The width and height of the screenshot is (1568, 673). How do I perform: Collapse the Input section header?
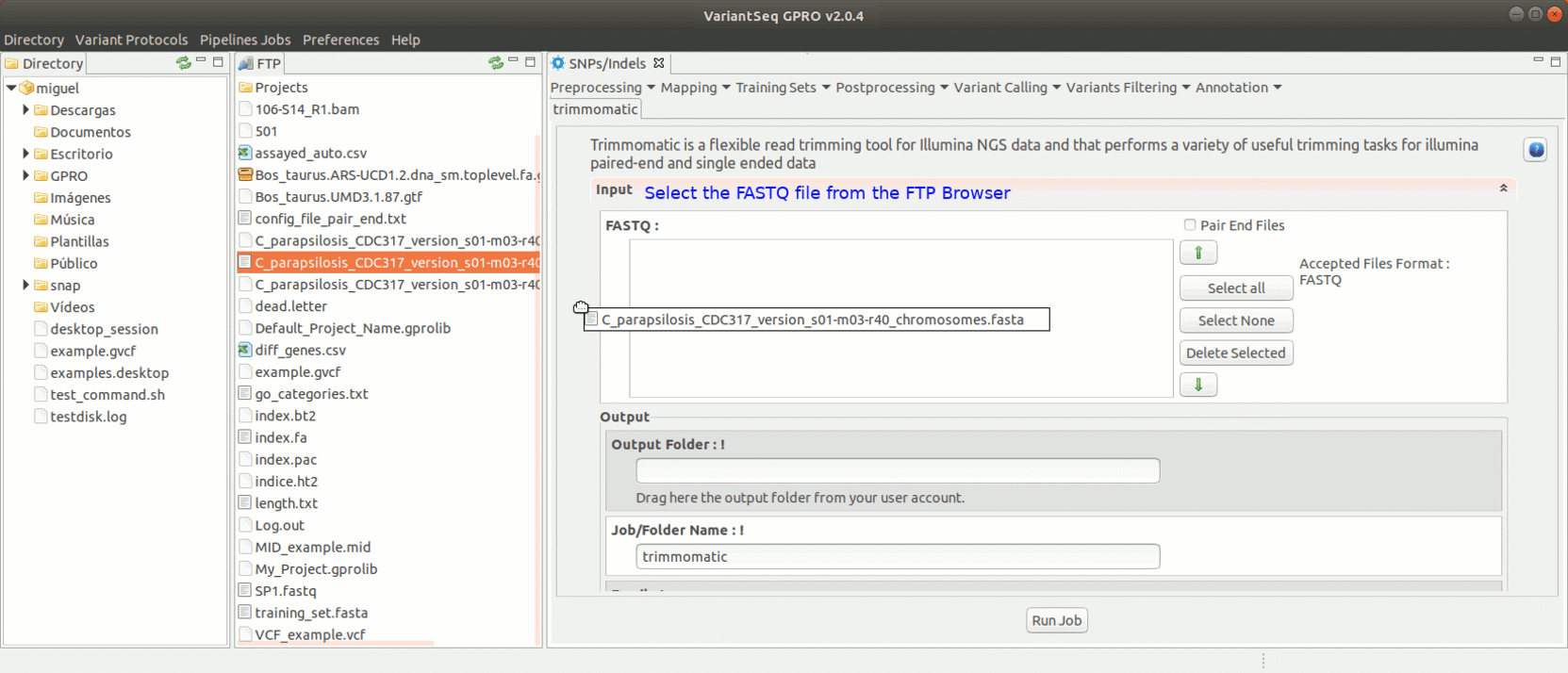1503,189
